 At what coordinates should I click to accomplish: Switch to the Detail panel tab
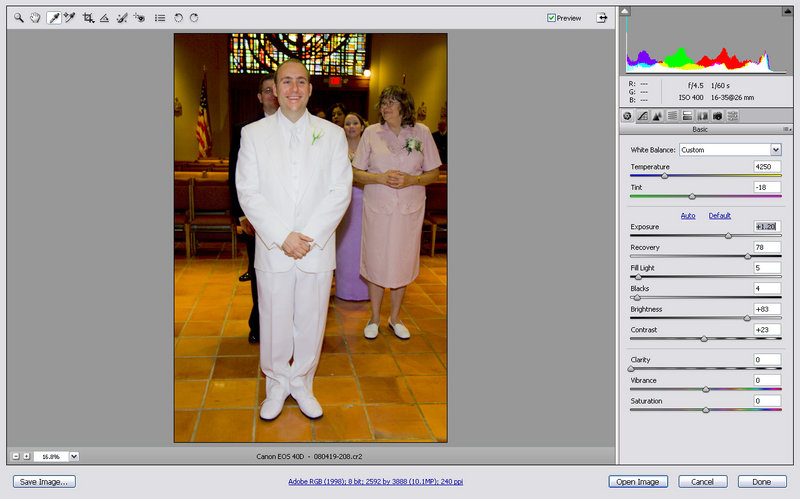point(657,116)
